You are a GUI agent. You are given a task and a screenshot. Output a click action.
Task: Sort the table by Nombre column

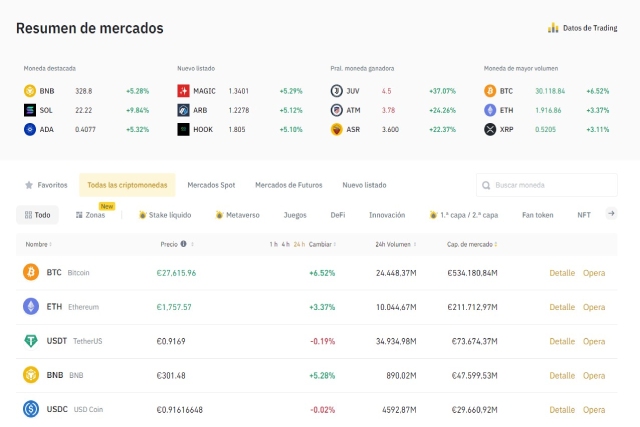tap(38, 244)
